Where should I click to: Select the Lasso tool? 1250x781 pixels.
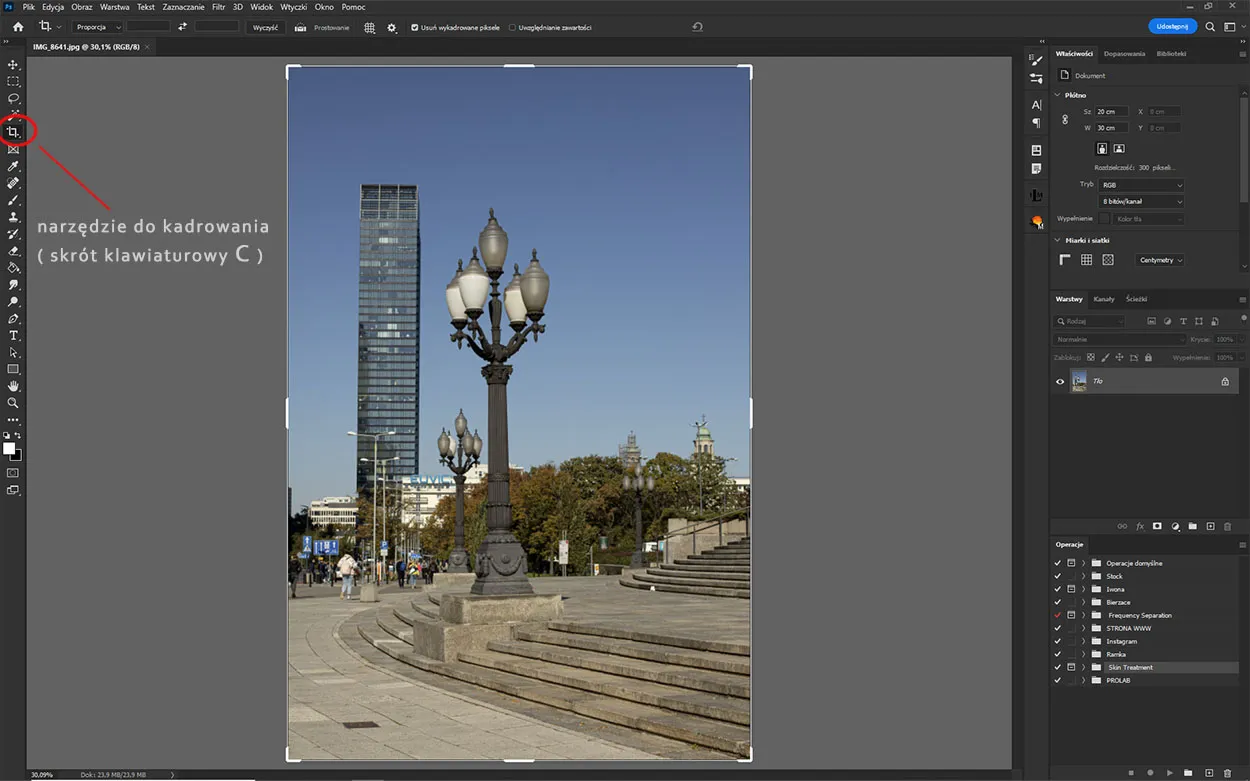(13, 98)
